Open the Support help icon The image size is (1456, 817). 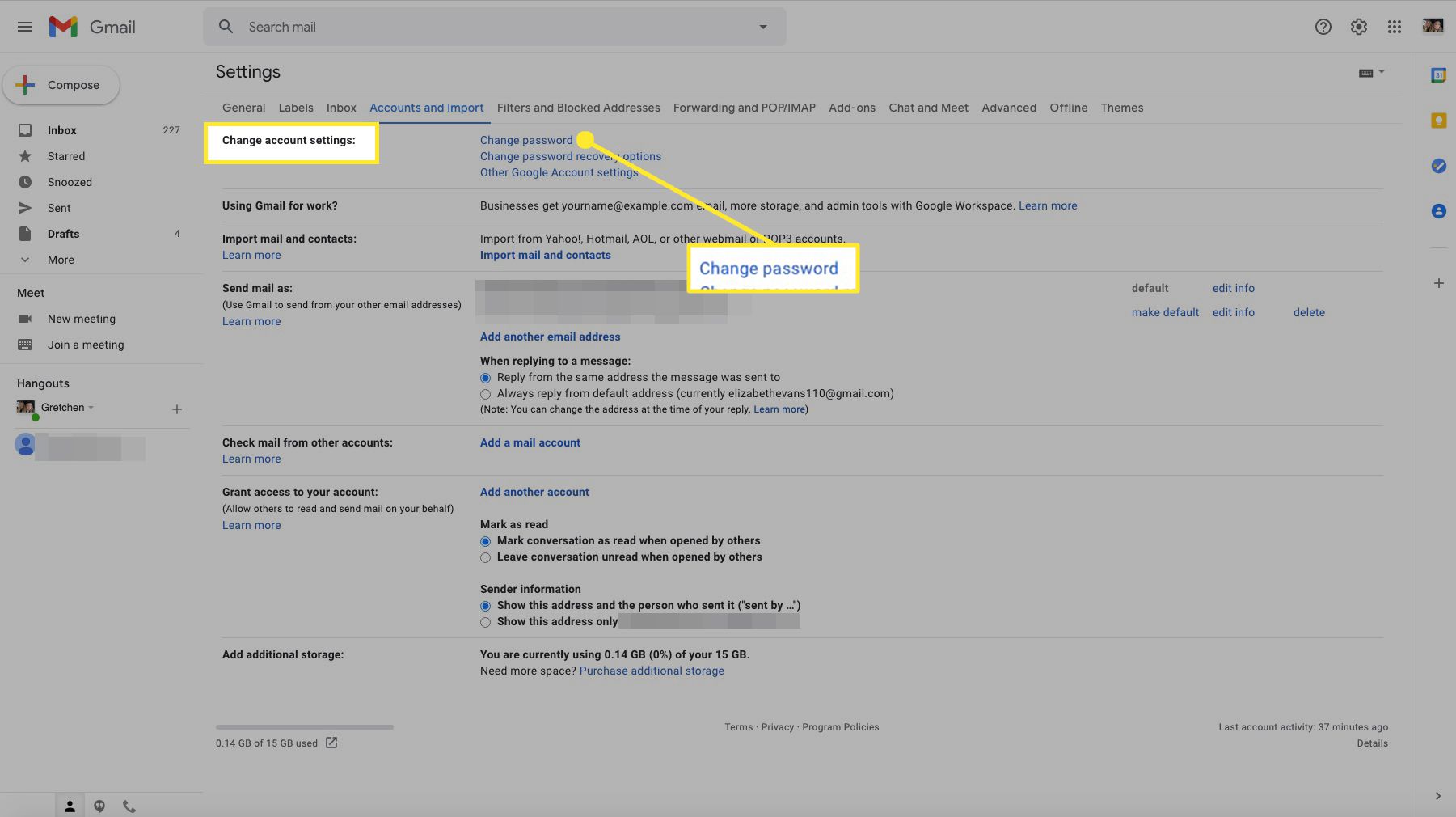click(x=1323, y=27)
